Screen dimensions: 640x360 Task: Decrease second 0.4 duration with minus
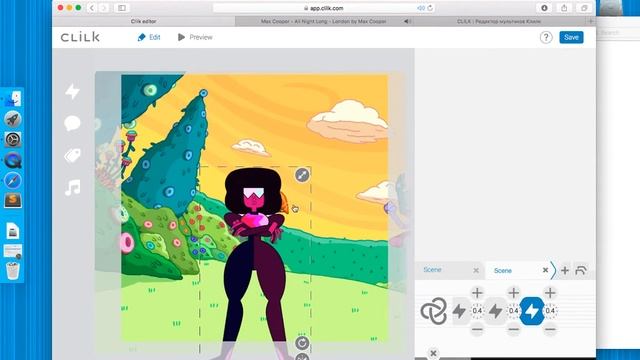(x=513, y=329)
